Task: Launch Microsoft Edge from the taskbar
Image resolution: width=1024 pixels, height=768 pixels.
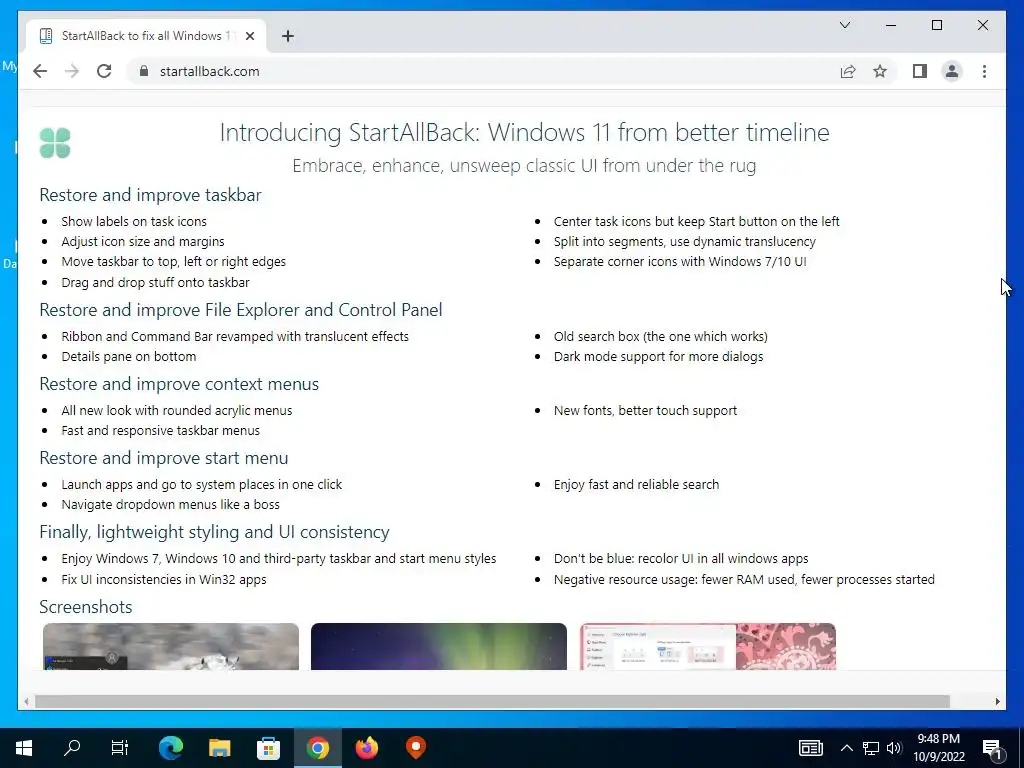Action: coord(170,748)
